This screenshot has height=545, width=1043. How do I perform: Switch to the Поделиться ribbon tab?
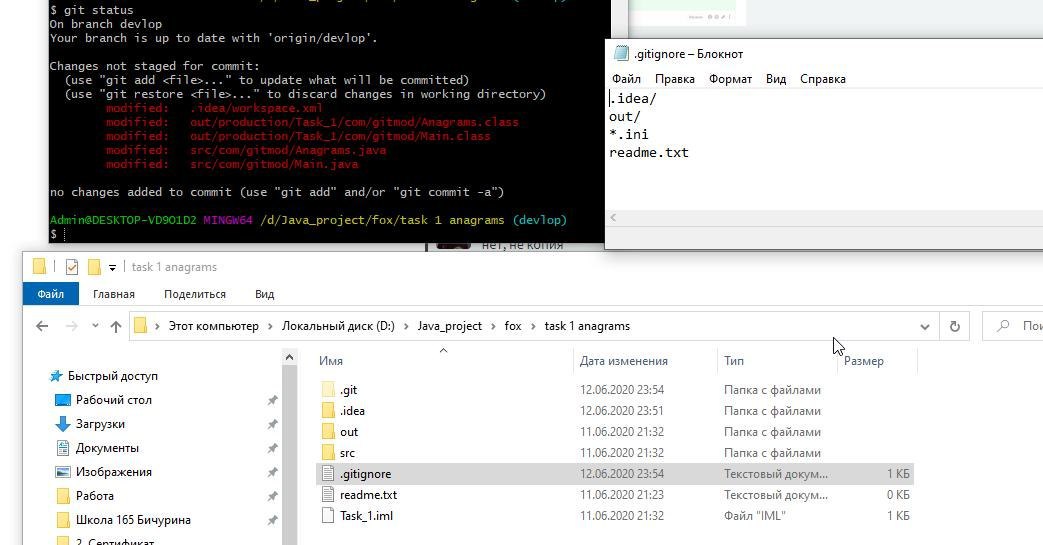coord(195,294)
